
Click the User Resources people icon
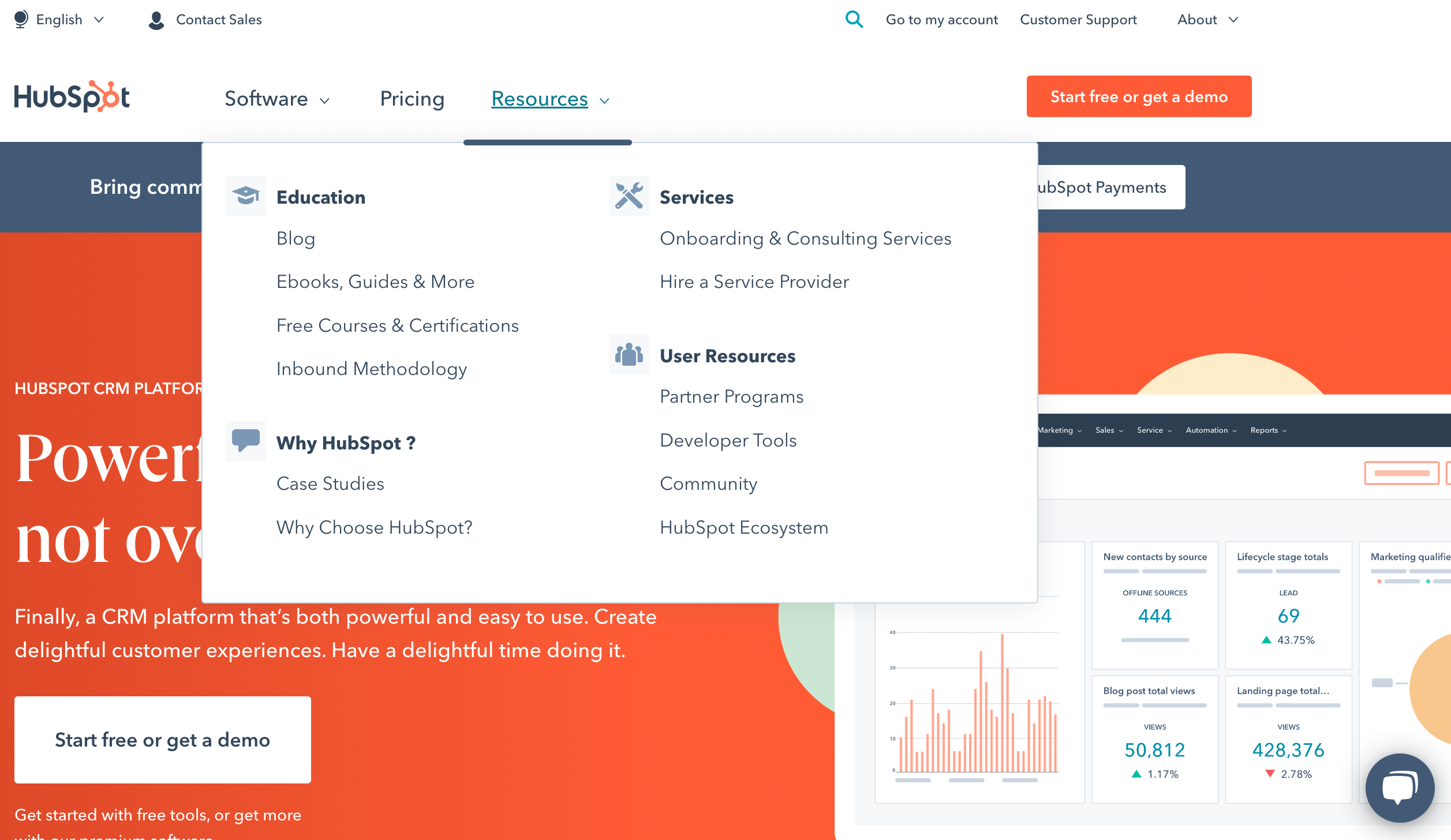629,354
